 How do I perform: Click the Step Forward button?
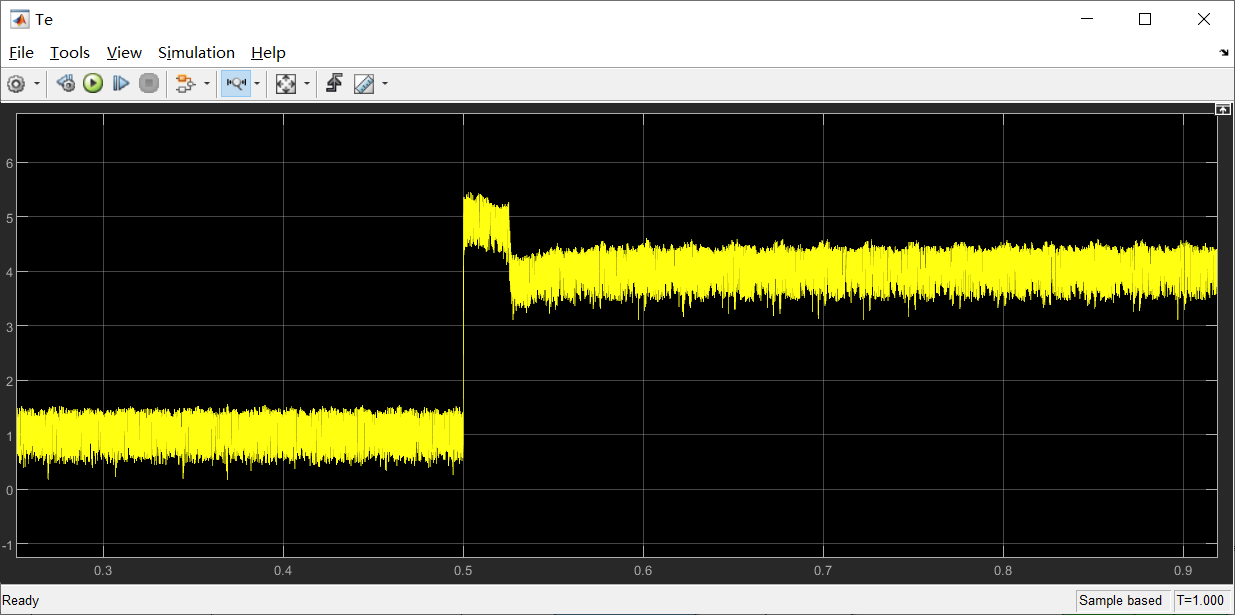pos(121,84)
